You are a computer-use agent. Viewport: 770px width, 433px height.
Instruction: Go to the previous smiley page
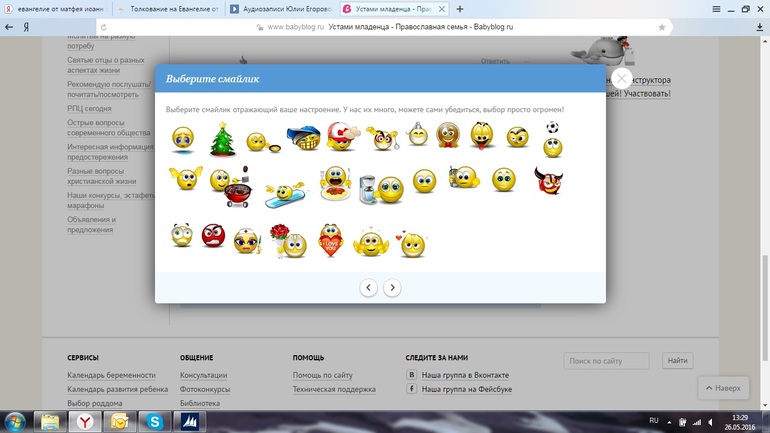368,288
